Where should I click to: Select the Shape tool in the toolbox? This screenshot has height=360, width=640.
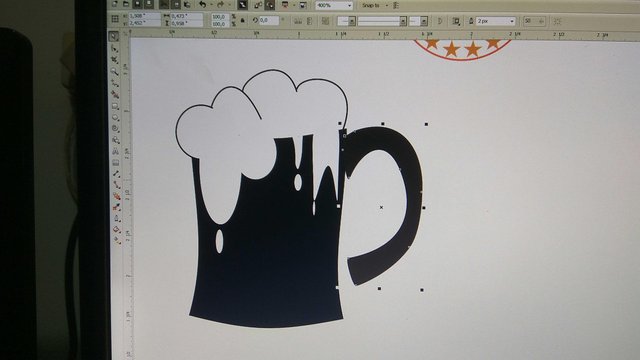(114, 49)
